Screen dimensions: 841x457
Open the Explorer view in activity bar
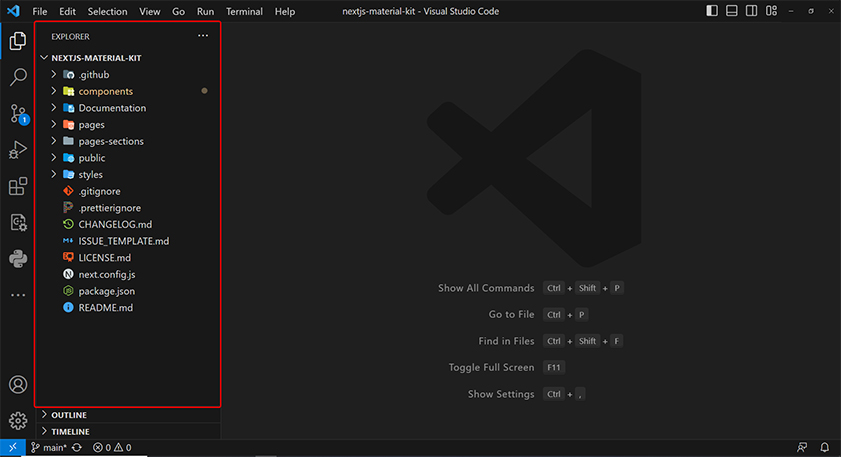point(18,41)
